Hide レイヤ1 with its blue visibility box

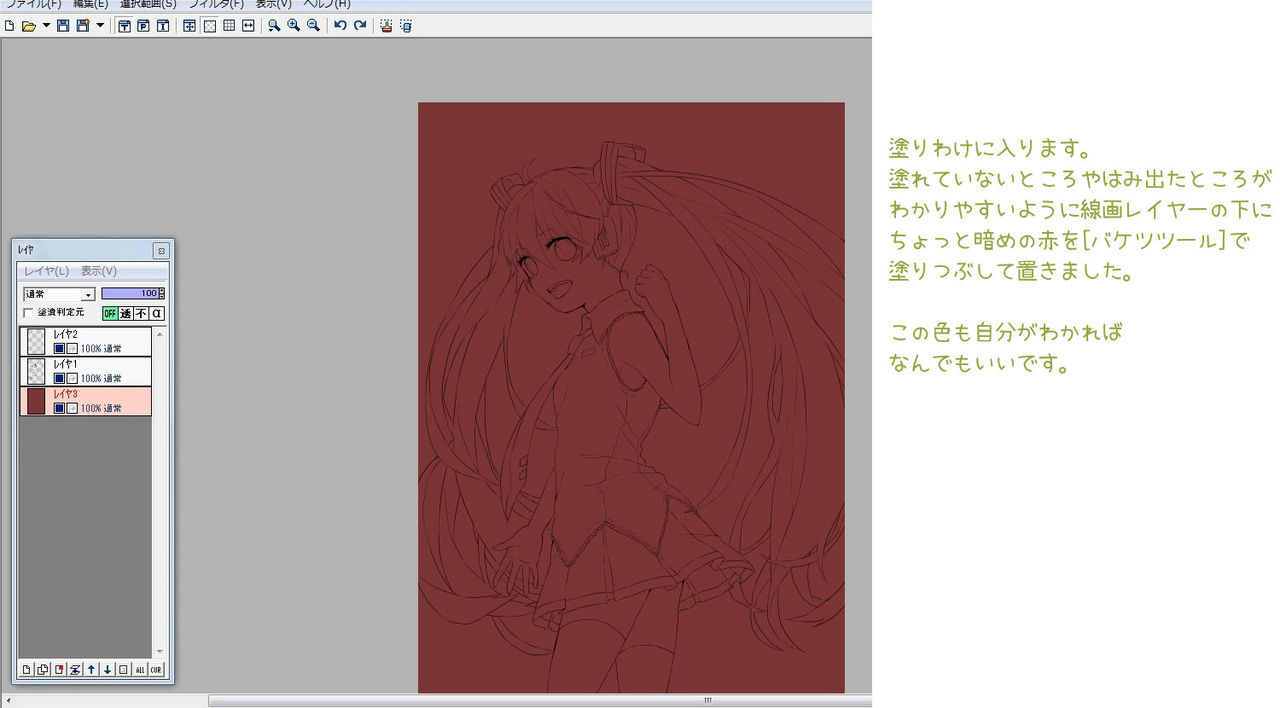[59, 379]
